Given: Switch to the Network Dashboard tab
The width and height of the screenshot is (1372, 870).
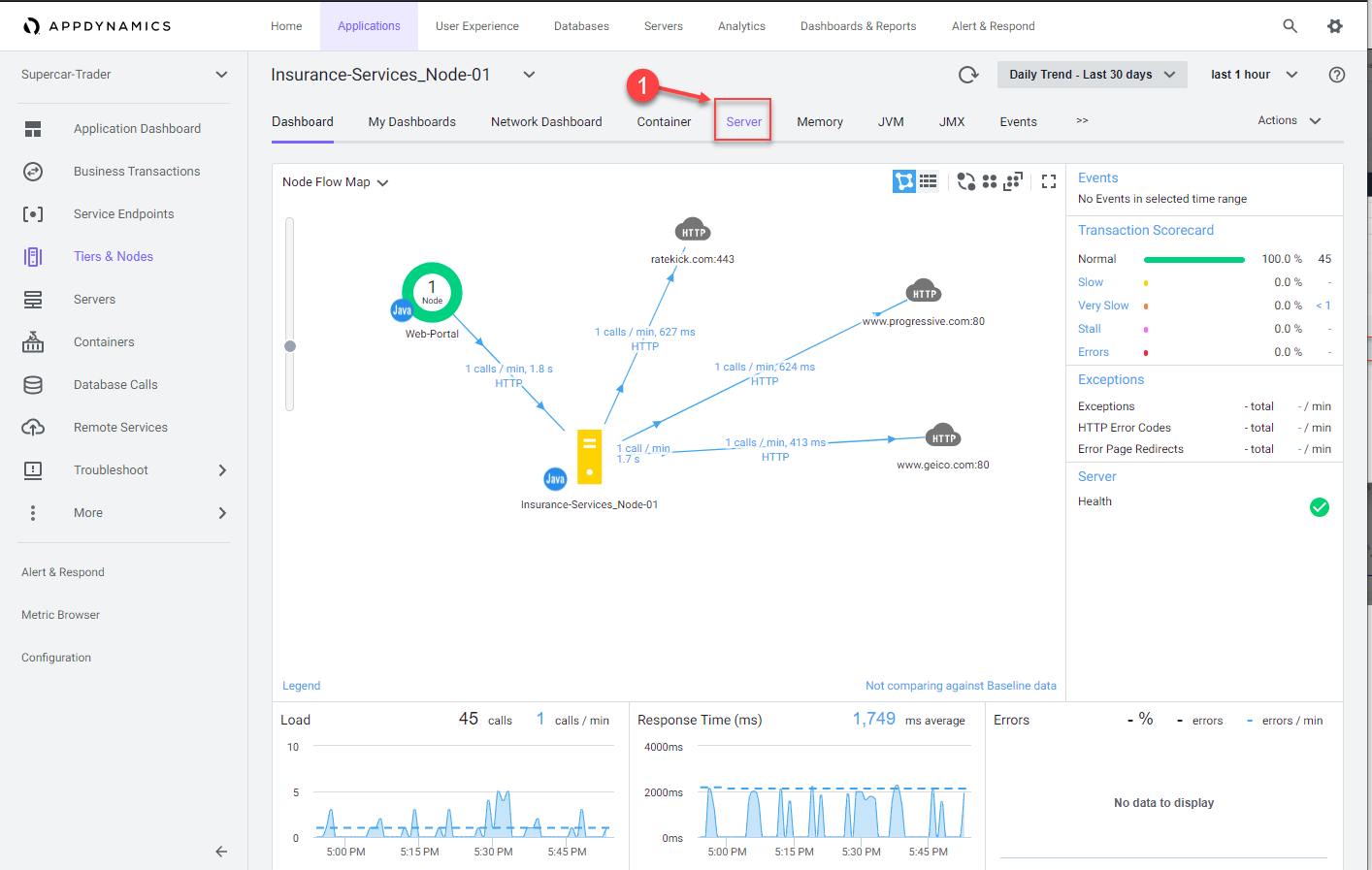Looking at the screenshot, I should (546, 121).
